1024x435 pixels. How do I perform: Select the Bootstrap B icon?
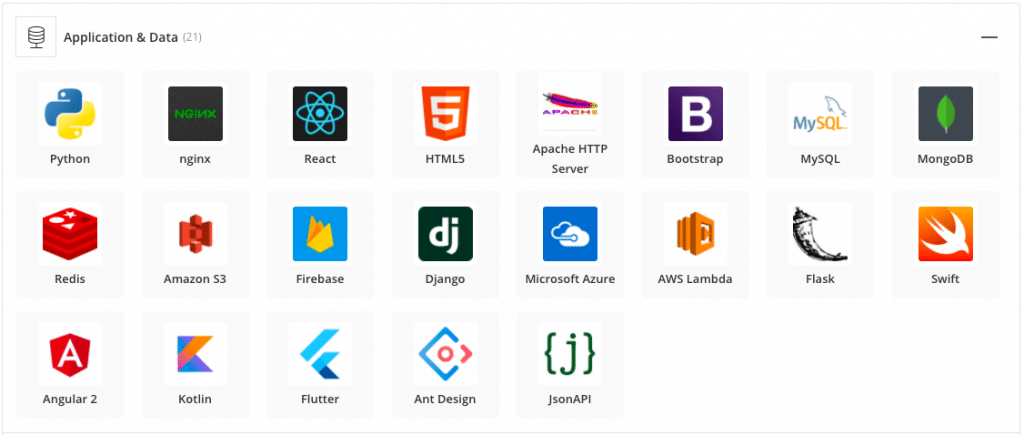(x=696, y=114)
